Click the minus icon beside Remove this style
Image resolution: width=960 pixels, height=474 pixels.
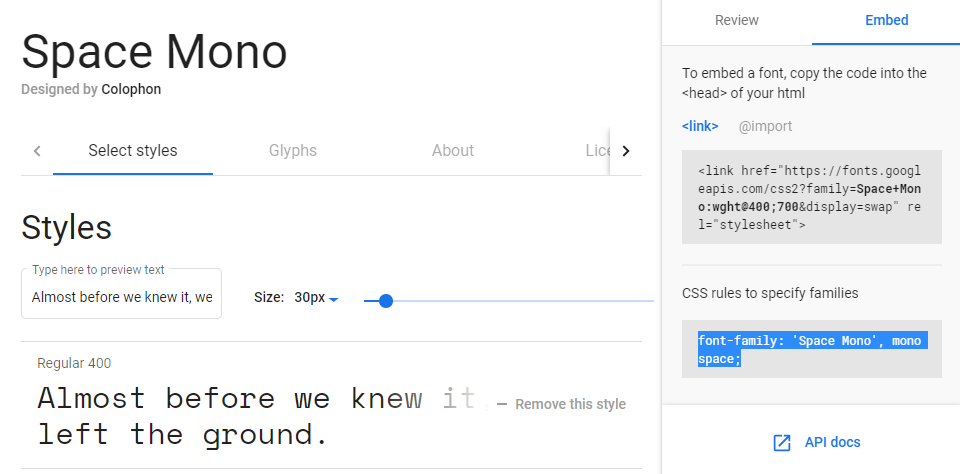[502, 404]
